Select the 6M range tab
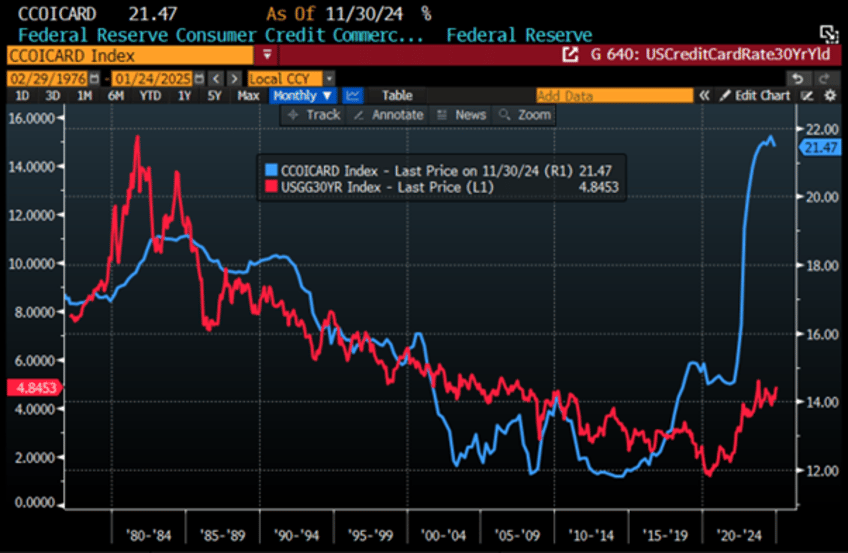Image resolution: width=848 pixels, height=553 pixels. [116, 96]
